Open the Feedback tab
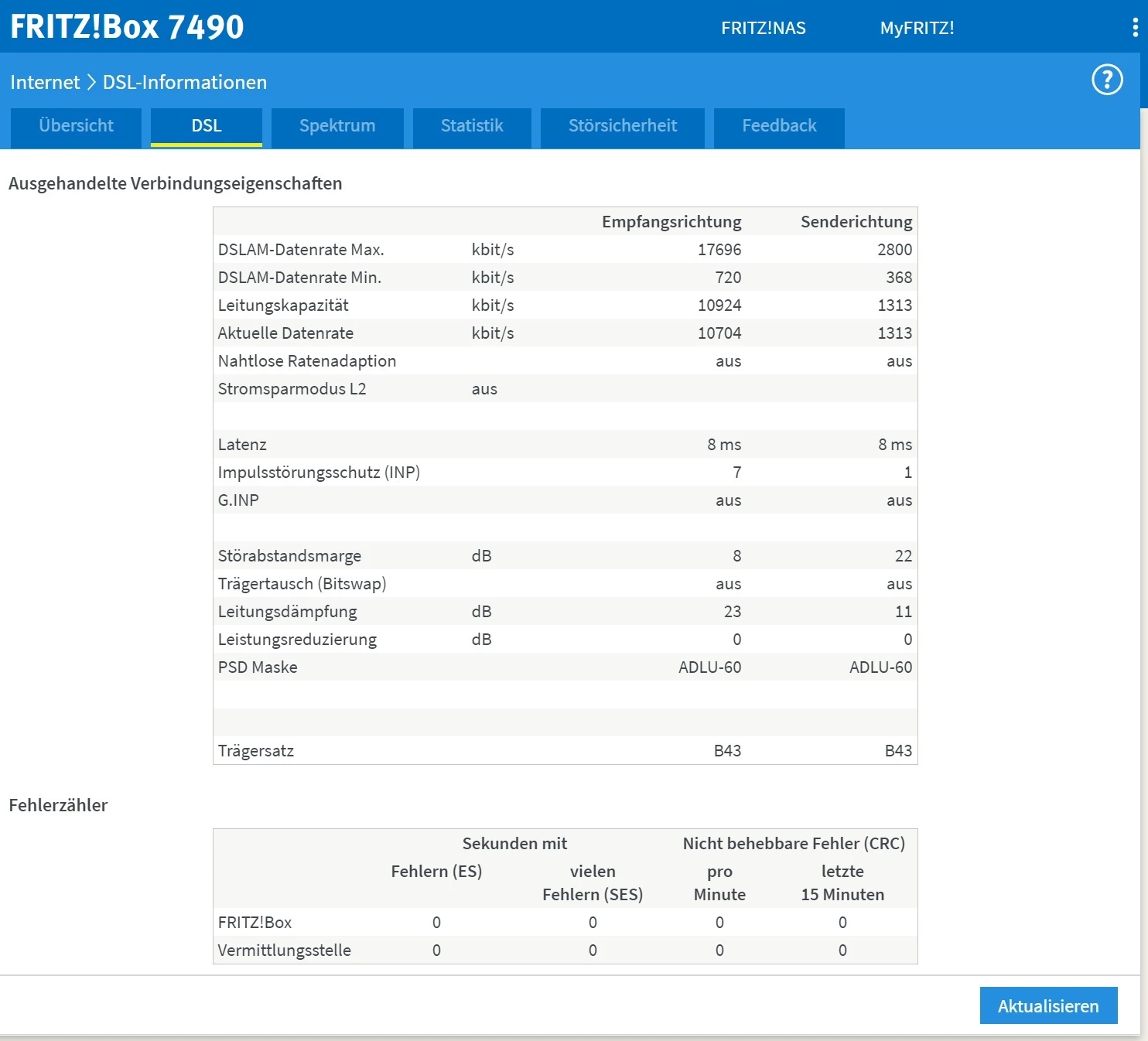1148x1041 pixels. [779, 126]
